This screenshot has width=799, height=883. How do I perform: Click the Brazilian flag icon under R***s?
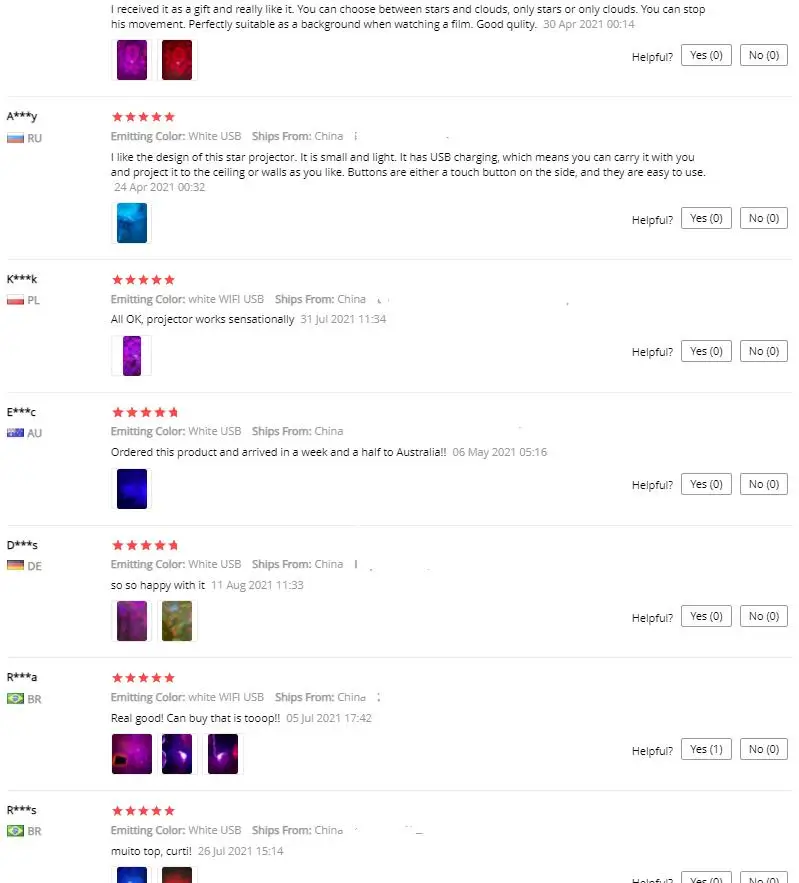15,831
